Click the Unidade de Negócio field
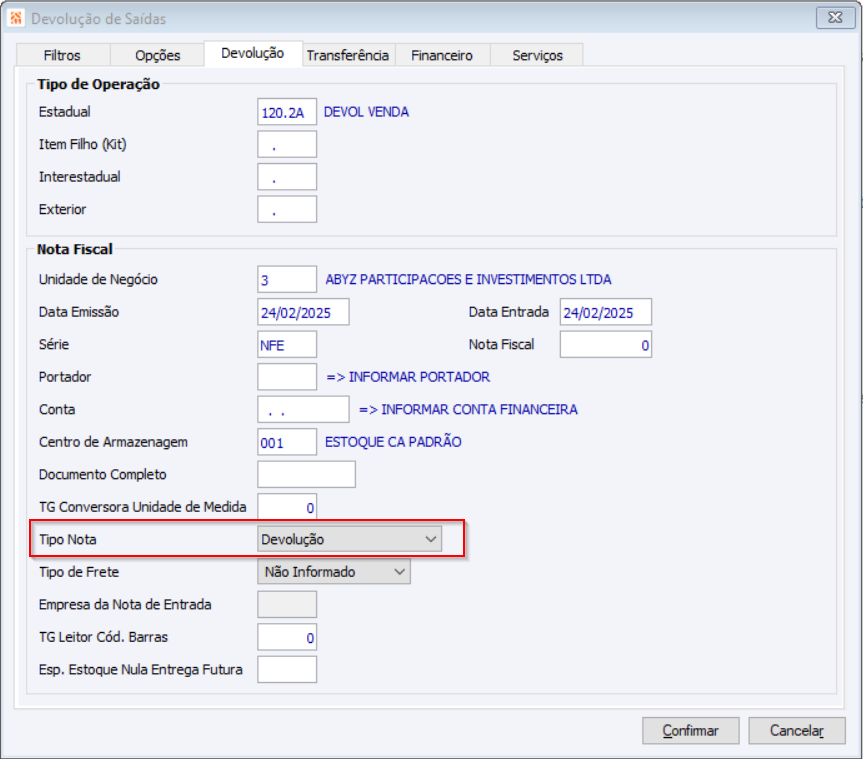Viewport: 863px width, 759px height. point(287,279)
